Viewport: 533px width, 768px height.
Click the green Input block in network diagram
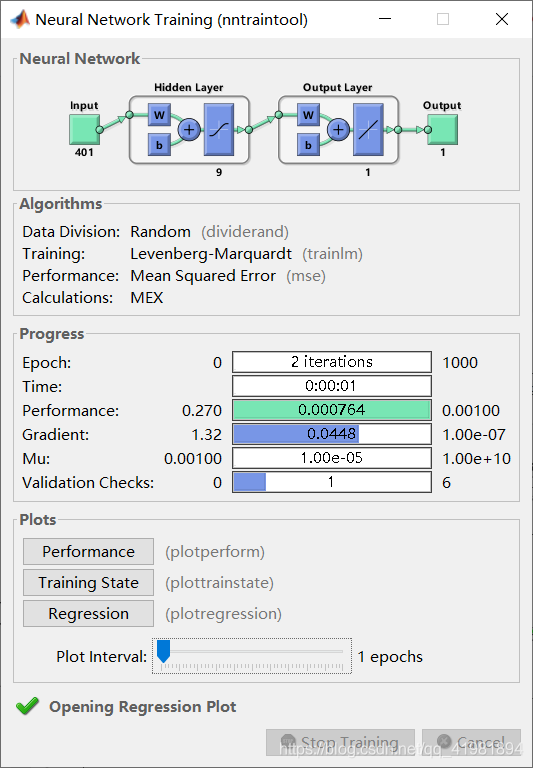click(x=84, y=129)
